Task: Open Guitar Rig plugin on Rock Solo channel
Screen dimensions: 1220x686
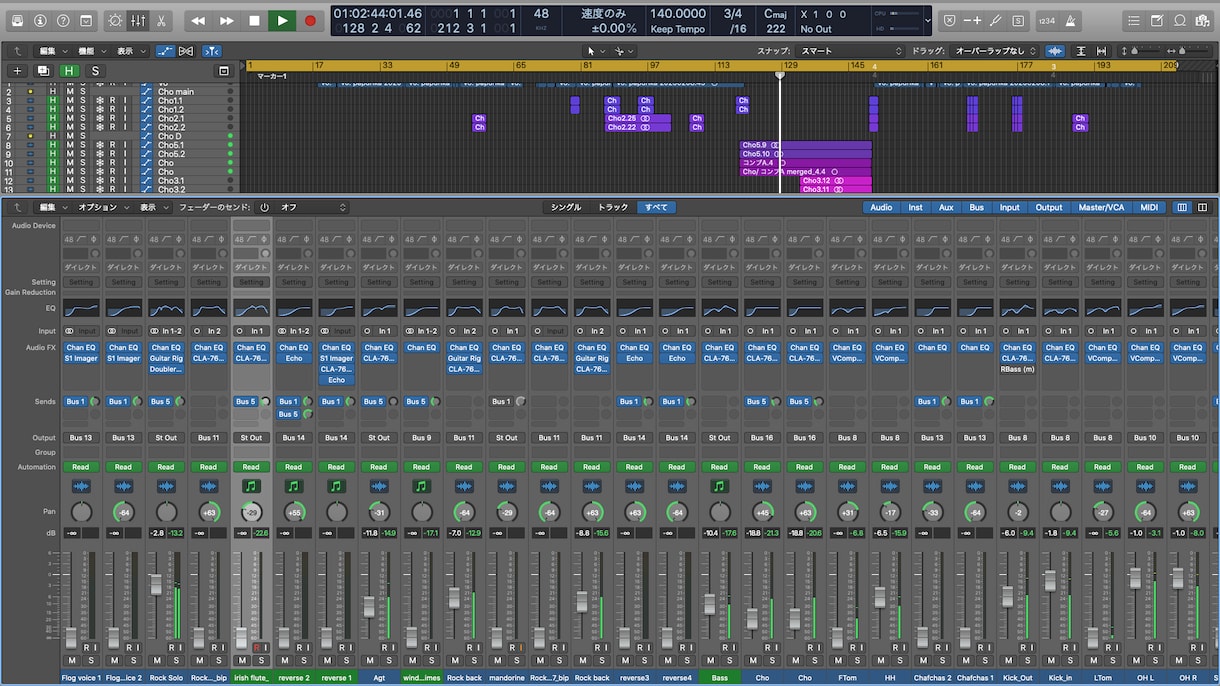Action: (x=166, y=358)
